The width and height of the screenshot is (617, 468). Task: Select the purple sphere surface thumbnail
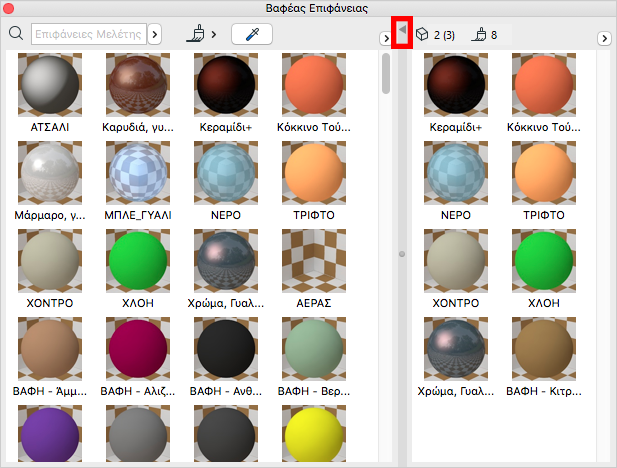click(x=50, y=434)
